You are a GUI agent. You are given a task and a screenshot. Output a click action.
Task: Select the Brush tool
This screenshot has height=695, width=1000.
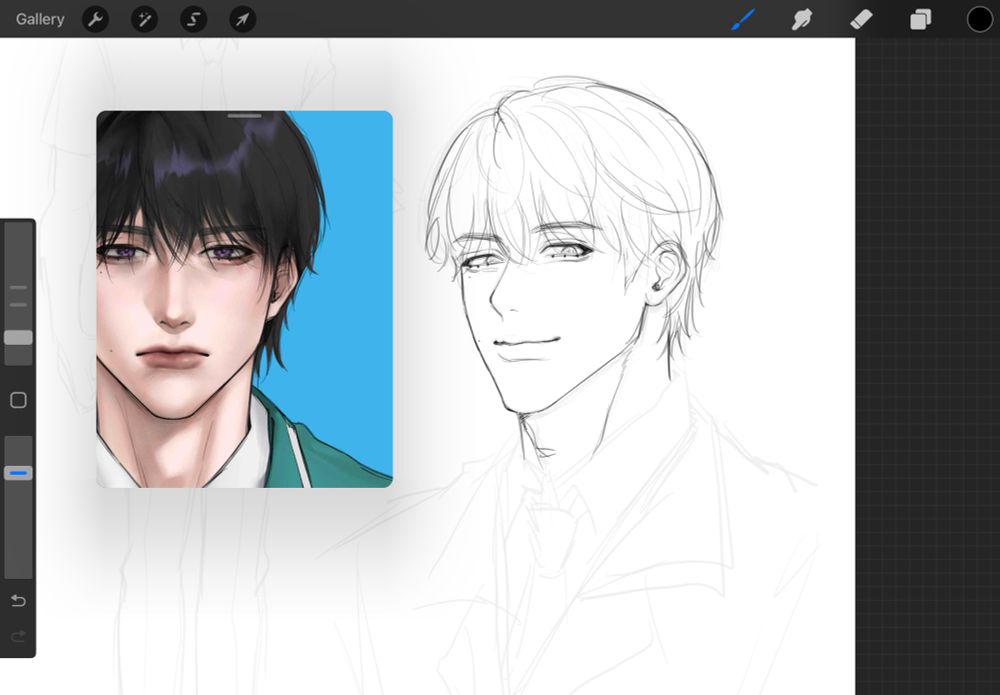[x=743, y=19]
